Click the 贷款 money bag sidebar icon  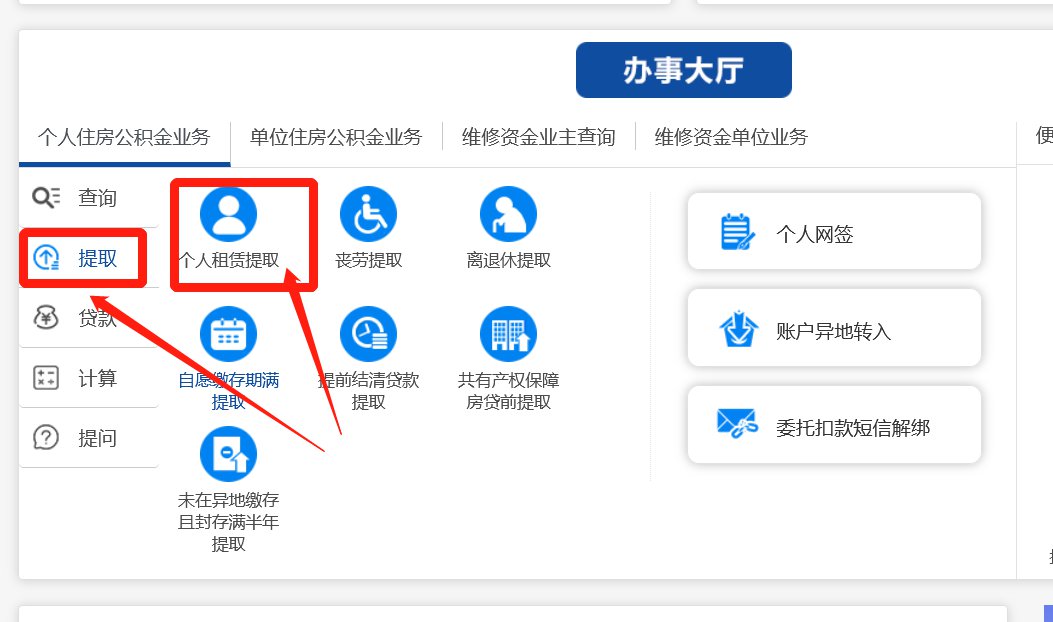(x=46, y=318)
